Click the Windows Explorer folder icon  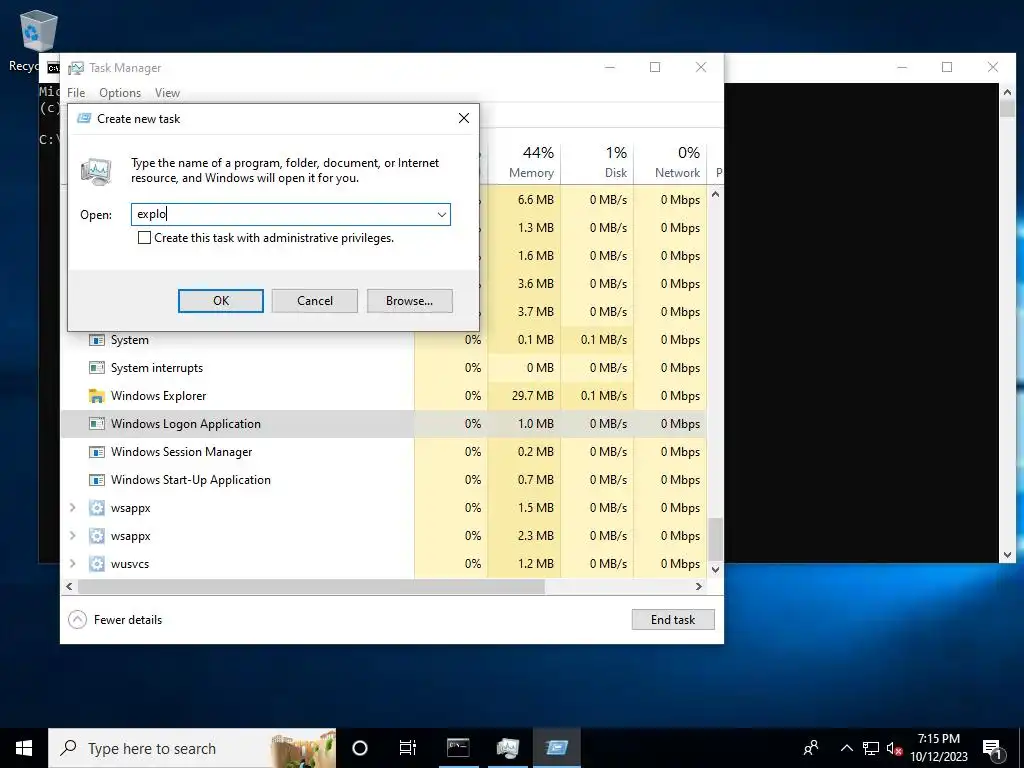click(97, 396)
